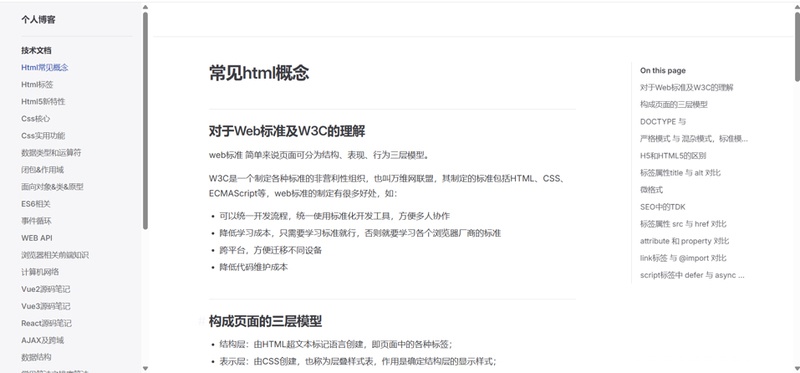Open 面向对象&类&原型 sidebar link
800x373 pixels.
(52, 187)
